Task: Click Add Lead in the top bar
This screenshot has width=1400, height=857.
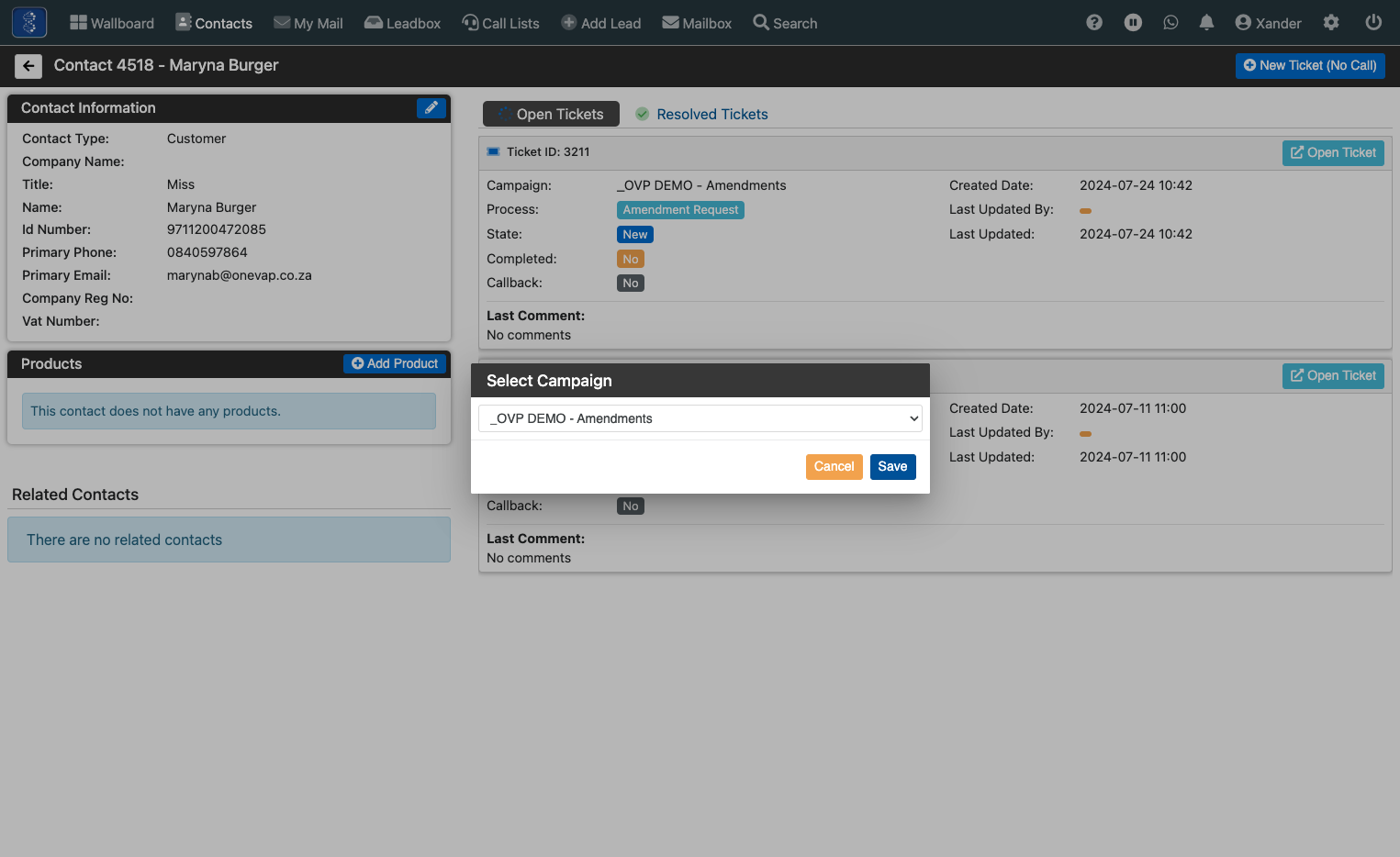Action: click(x=601, y=23)
